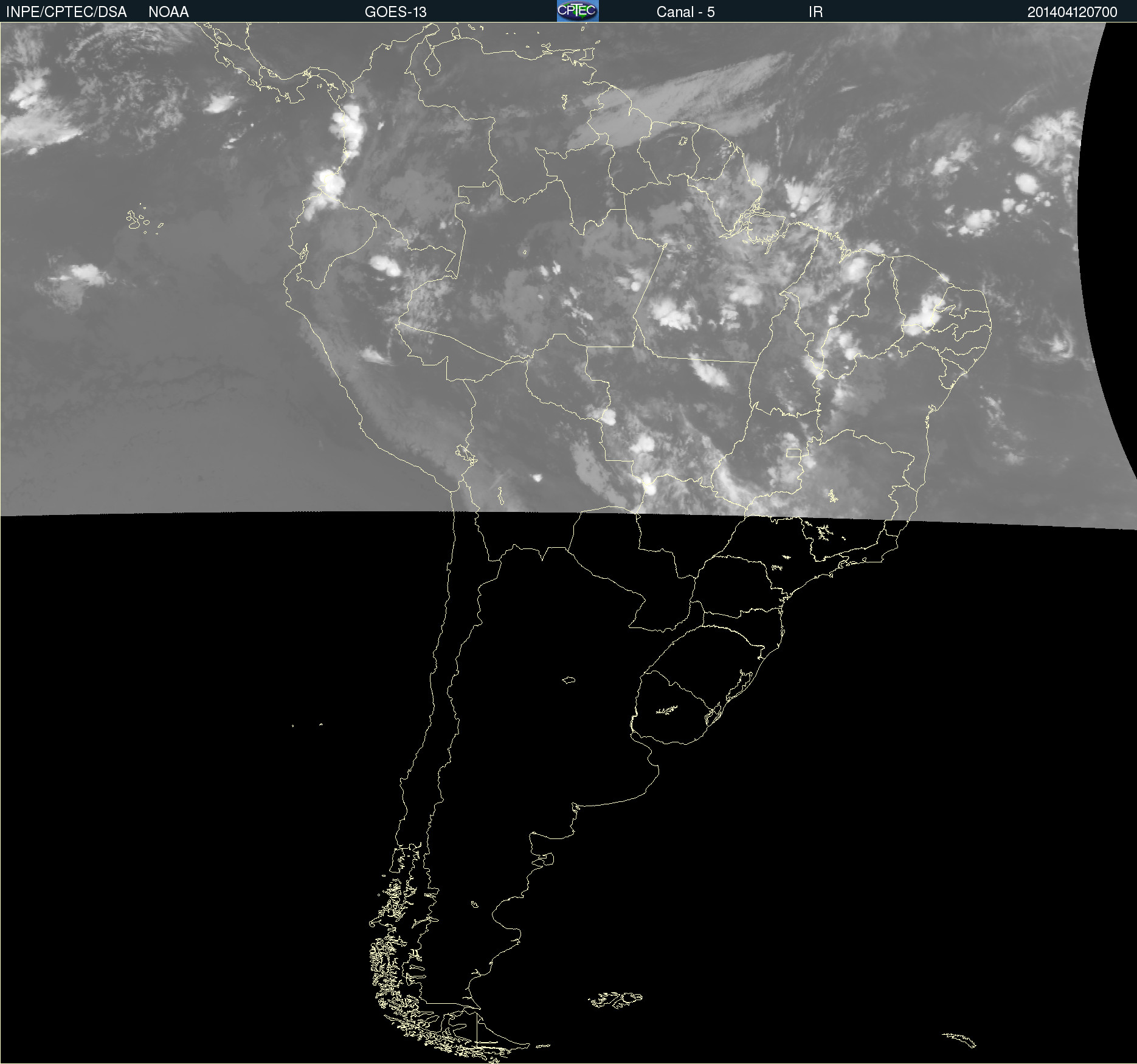1137x1064 pixels.
Task: Click the Canal - 5 label
Action: pyautogui.click(x=685, y=12)
